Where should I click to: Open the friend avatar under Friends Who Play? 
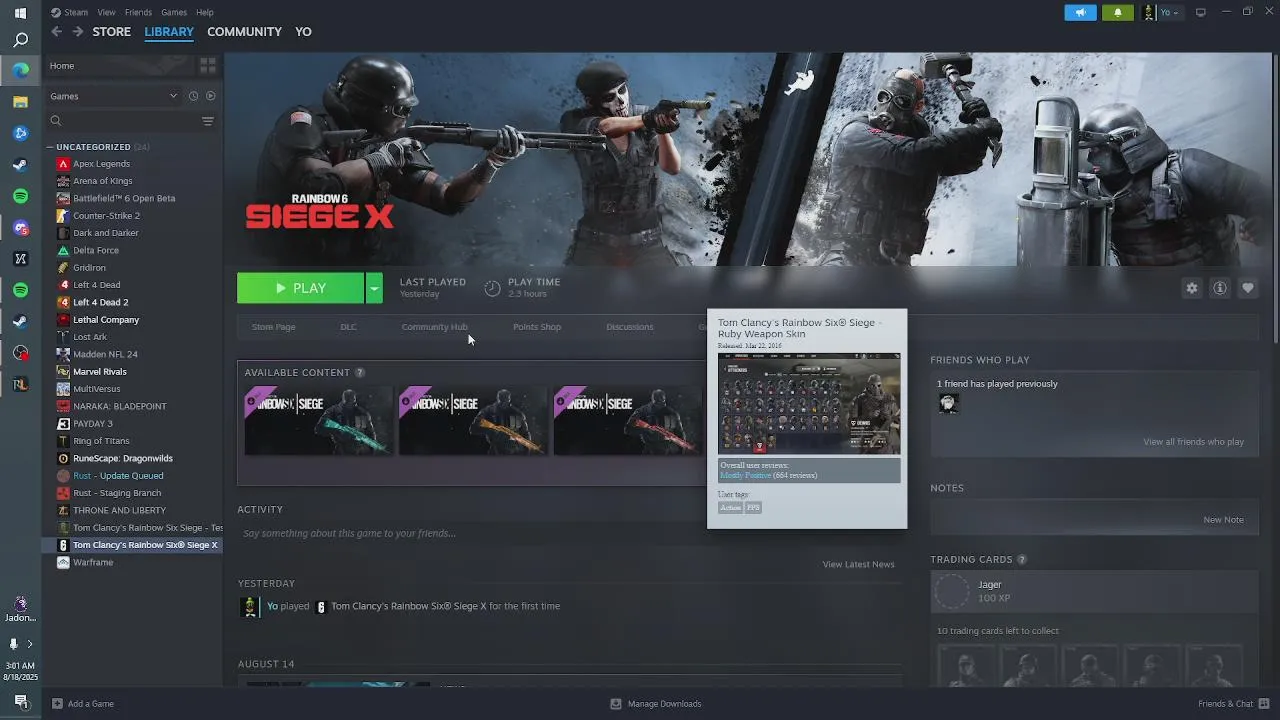pyautogui.click(x=948, y=403)
